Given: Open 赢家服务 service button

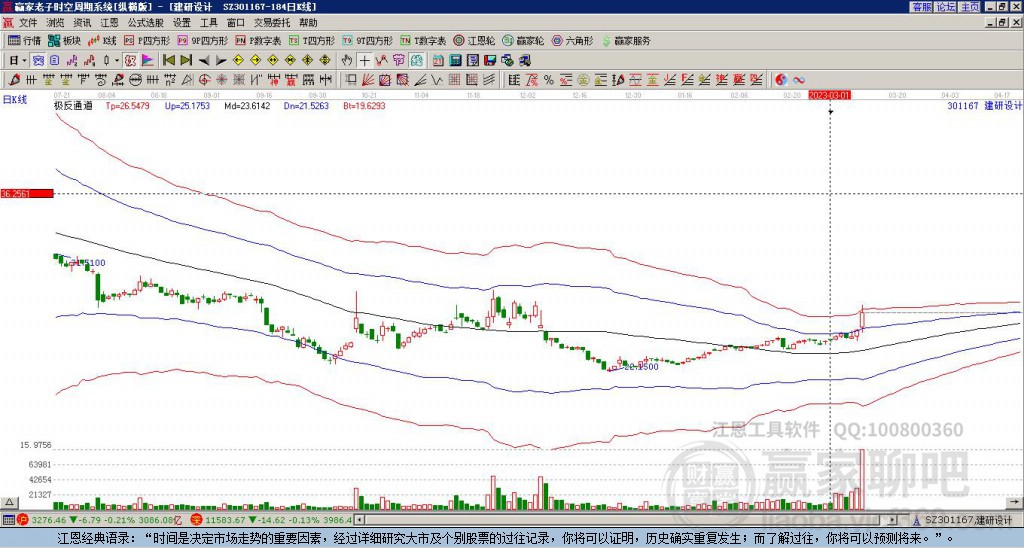Looking at the screenshot, I should click(626, 40).
